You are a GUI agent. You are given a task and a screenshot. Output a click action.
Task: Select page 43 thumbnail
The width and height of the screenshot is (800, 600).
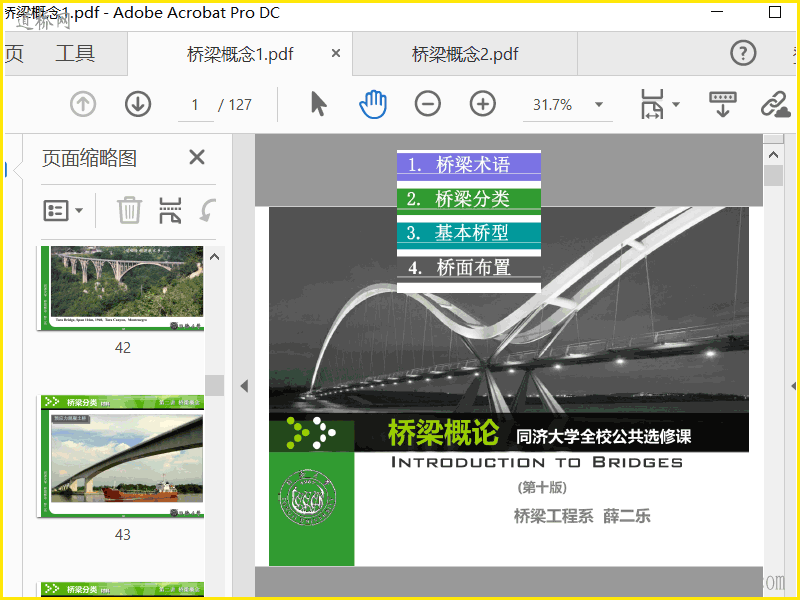coord(122,456)
